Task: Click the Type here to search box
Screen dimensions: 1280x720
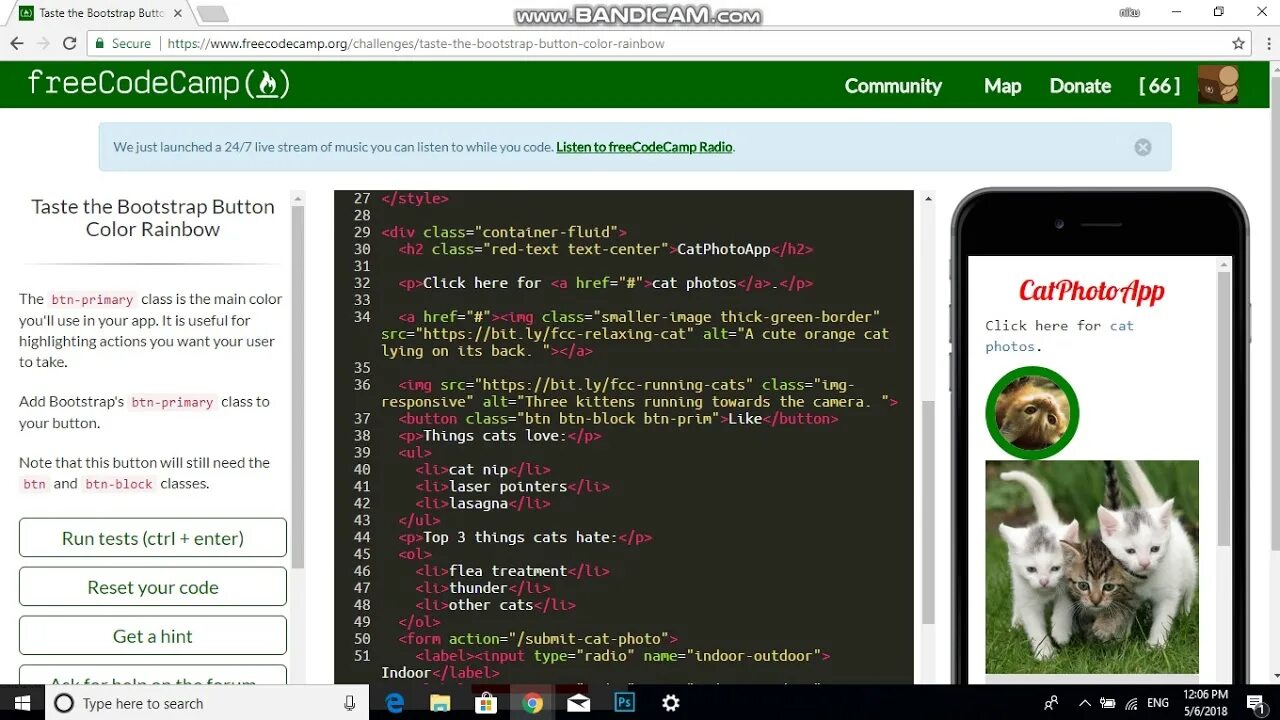Action: 208,703
